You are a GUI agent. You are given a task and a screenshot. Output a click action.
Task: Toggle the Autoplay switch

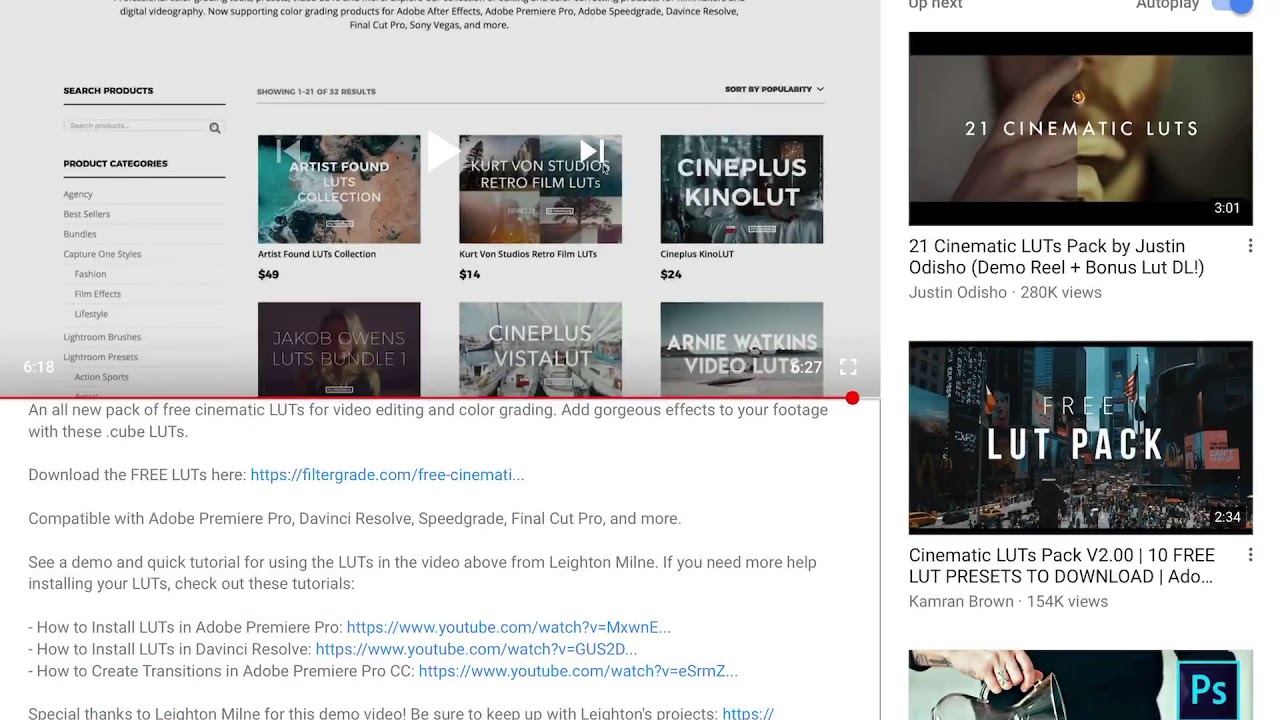point(1232,5)
